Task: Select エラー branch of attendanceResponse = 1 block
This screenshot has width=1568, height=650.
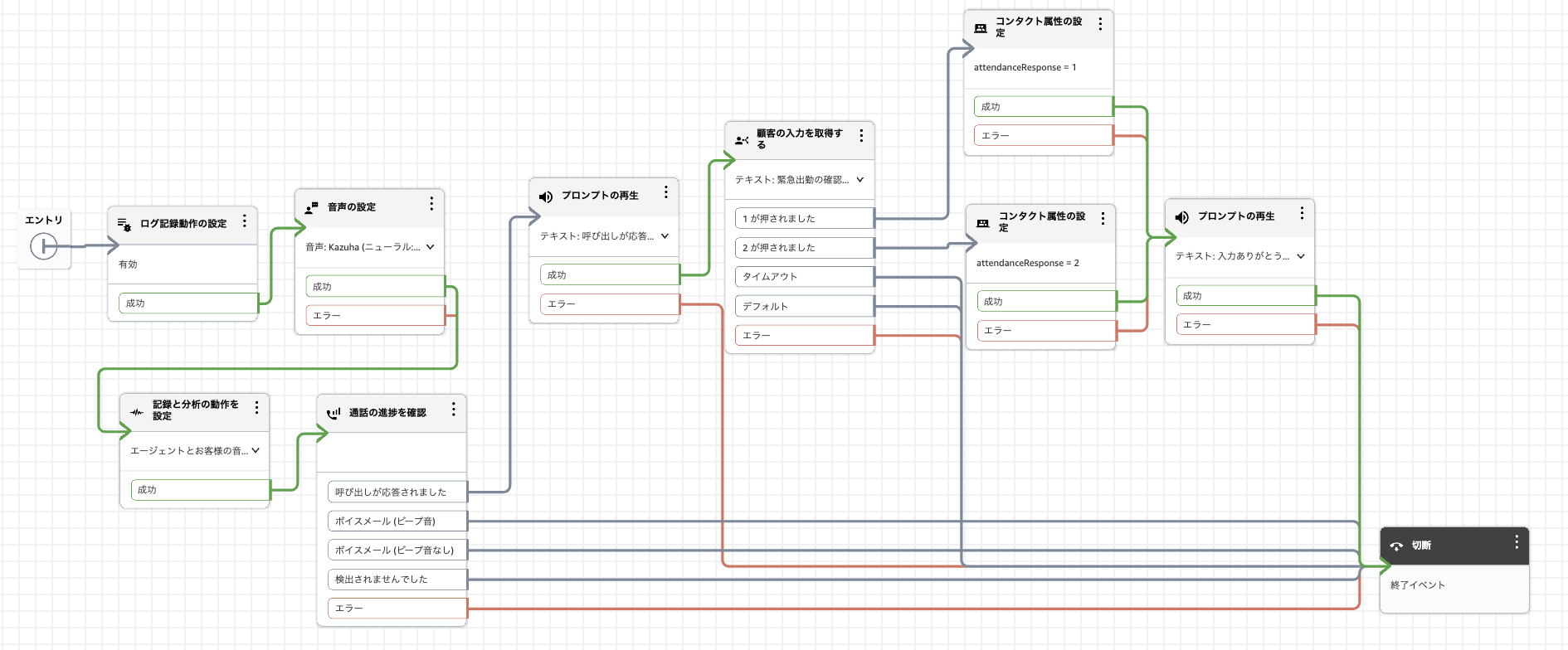Action: click(1044, 135)
